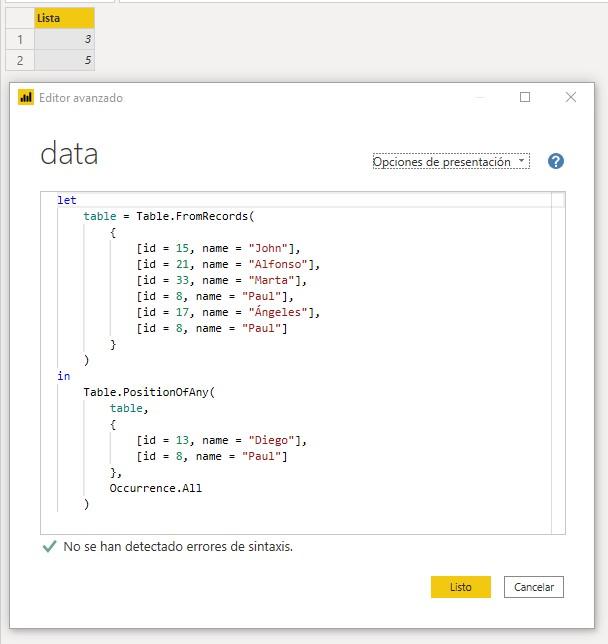Select row number 1 in the table
The image size is (608, 644).
tap(19, 39)
